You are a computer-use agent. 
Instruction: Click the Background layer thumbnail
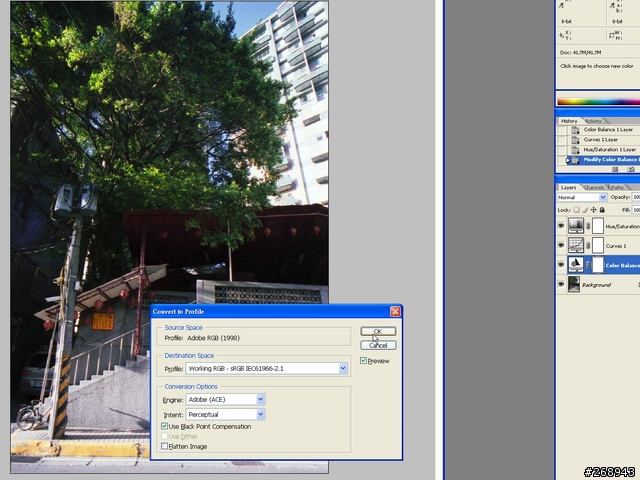click(574, 284)
